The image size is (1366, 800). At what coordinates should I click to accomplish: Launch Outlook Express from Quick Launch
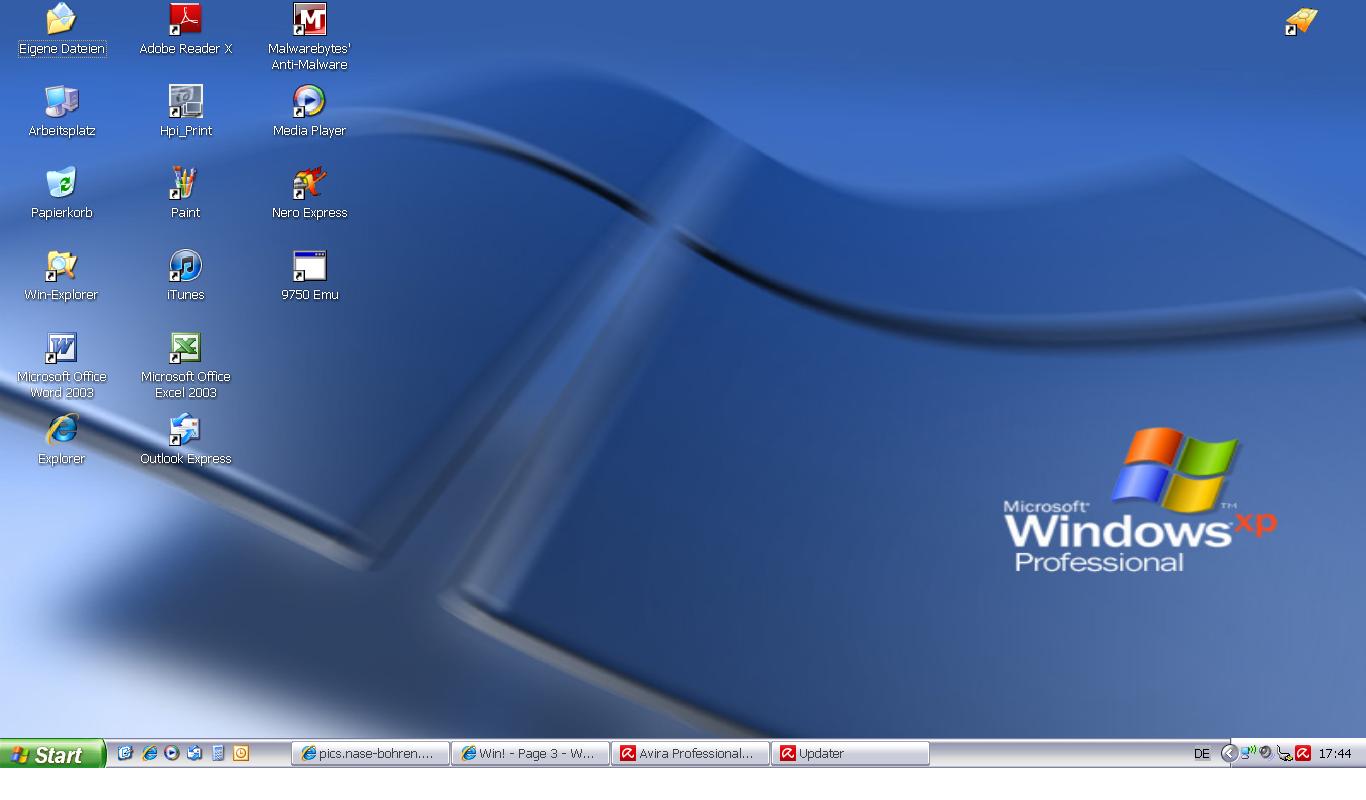coord(195,753)
